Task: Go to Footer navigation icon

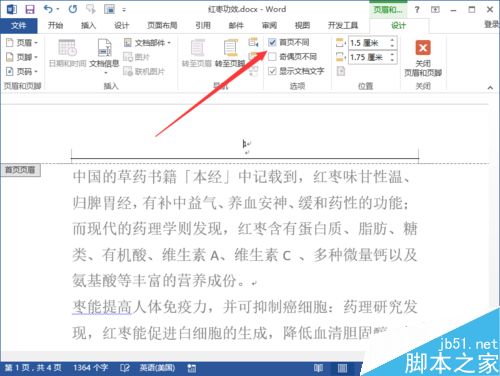Action: [x=230, y=53]
